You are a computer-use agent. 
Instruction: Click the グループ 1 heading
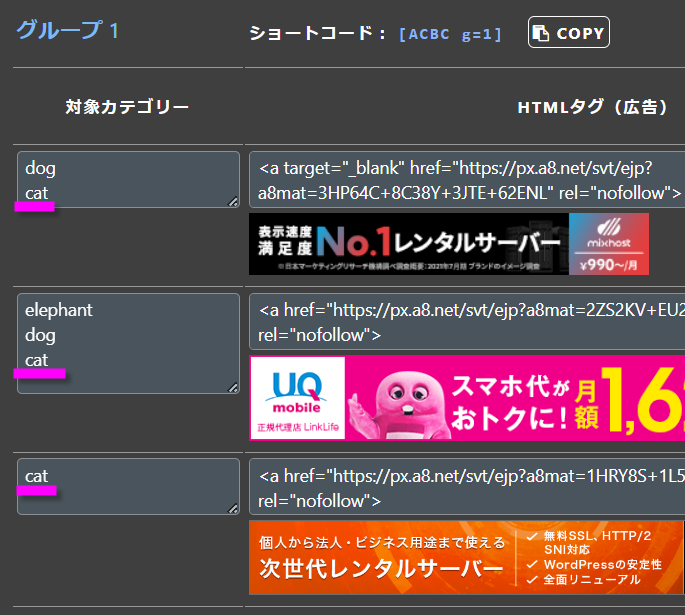pyautogui.click(x=67, y=30)
